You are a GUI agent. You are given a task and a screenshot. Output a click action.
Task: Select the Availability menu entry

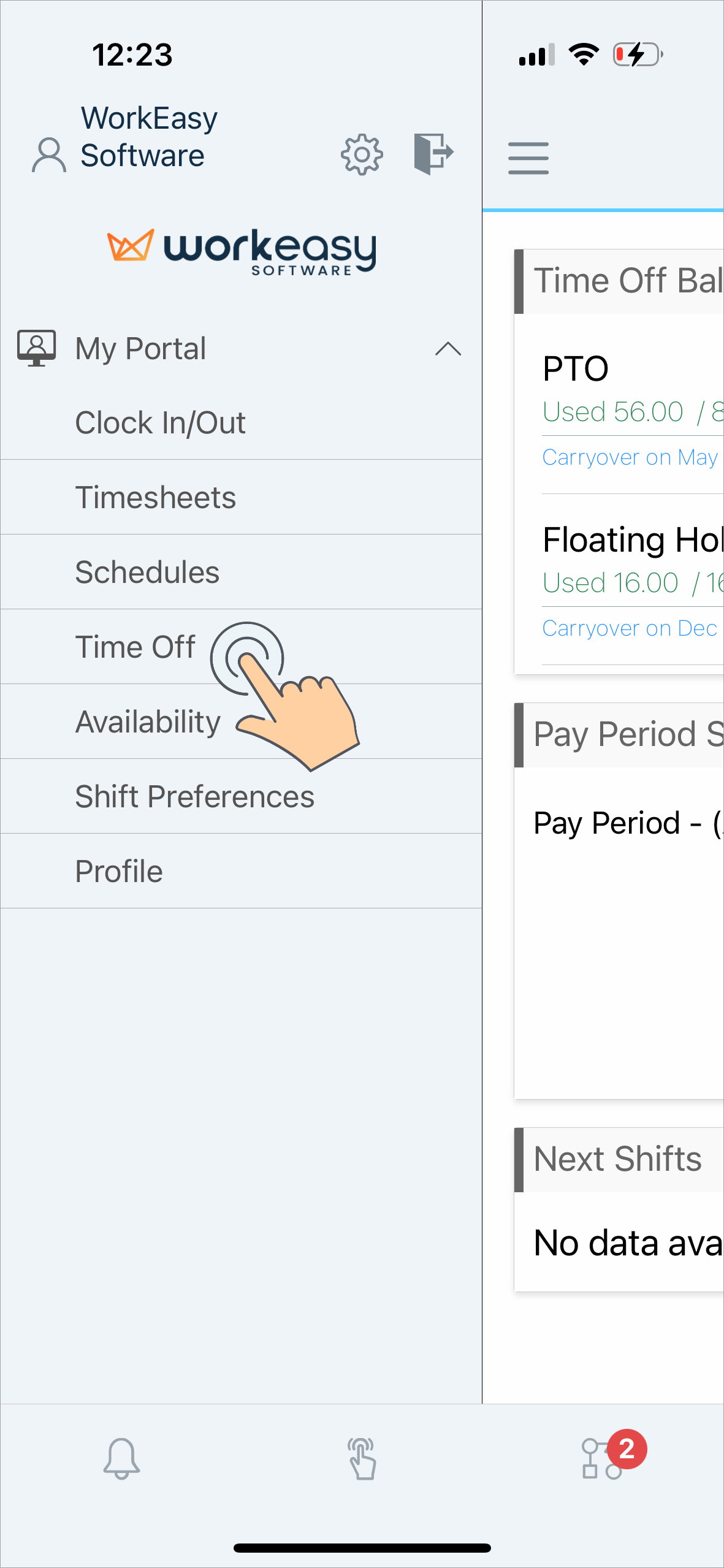coord(241,721)
